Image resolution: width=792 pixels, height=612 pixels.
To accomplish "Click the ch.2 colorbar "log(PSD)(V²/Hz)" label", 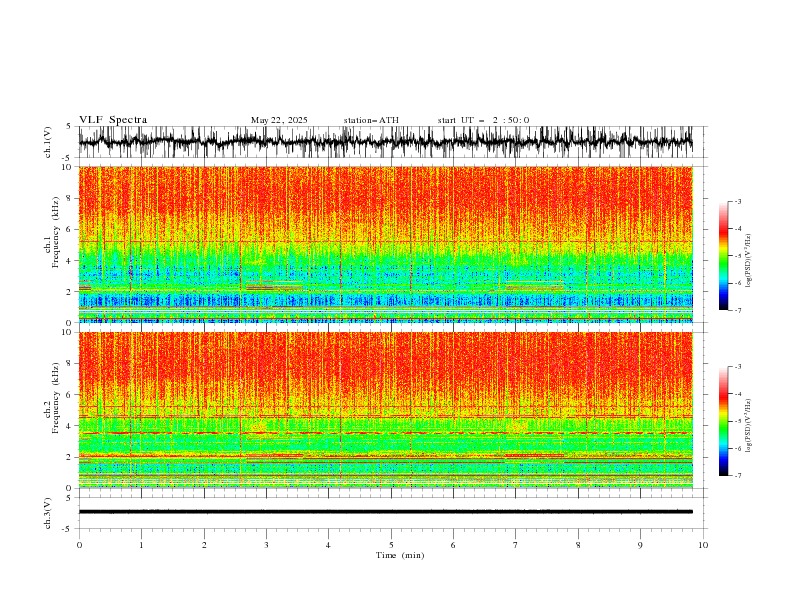I will (x=749, y=426).
